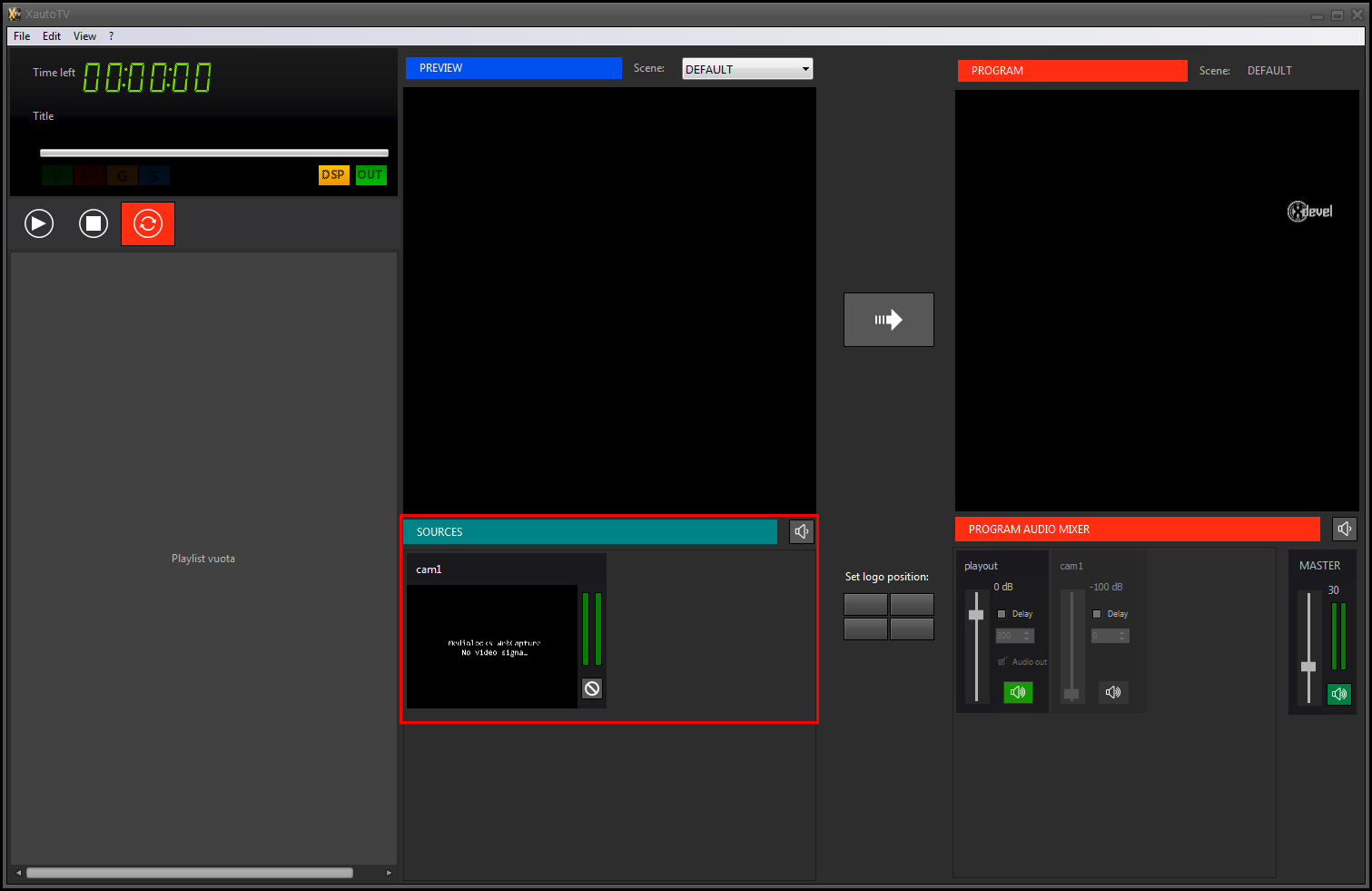Click the green OUT indicator
Image resolution: width=1372 pixels, height=891 pixels.
pyautogui.click(x=370, y=174)
